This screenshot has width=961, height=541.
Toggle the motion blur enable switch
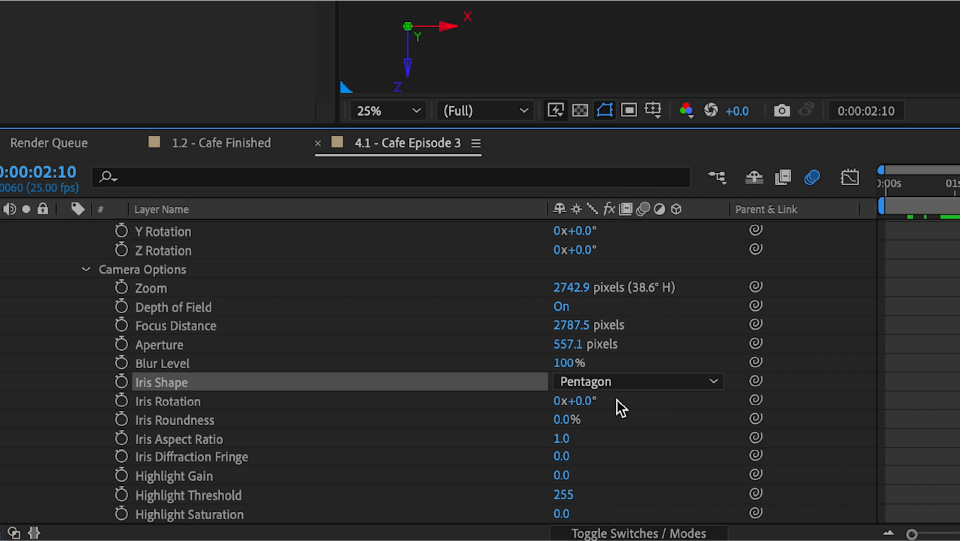tap(812, 178)
